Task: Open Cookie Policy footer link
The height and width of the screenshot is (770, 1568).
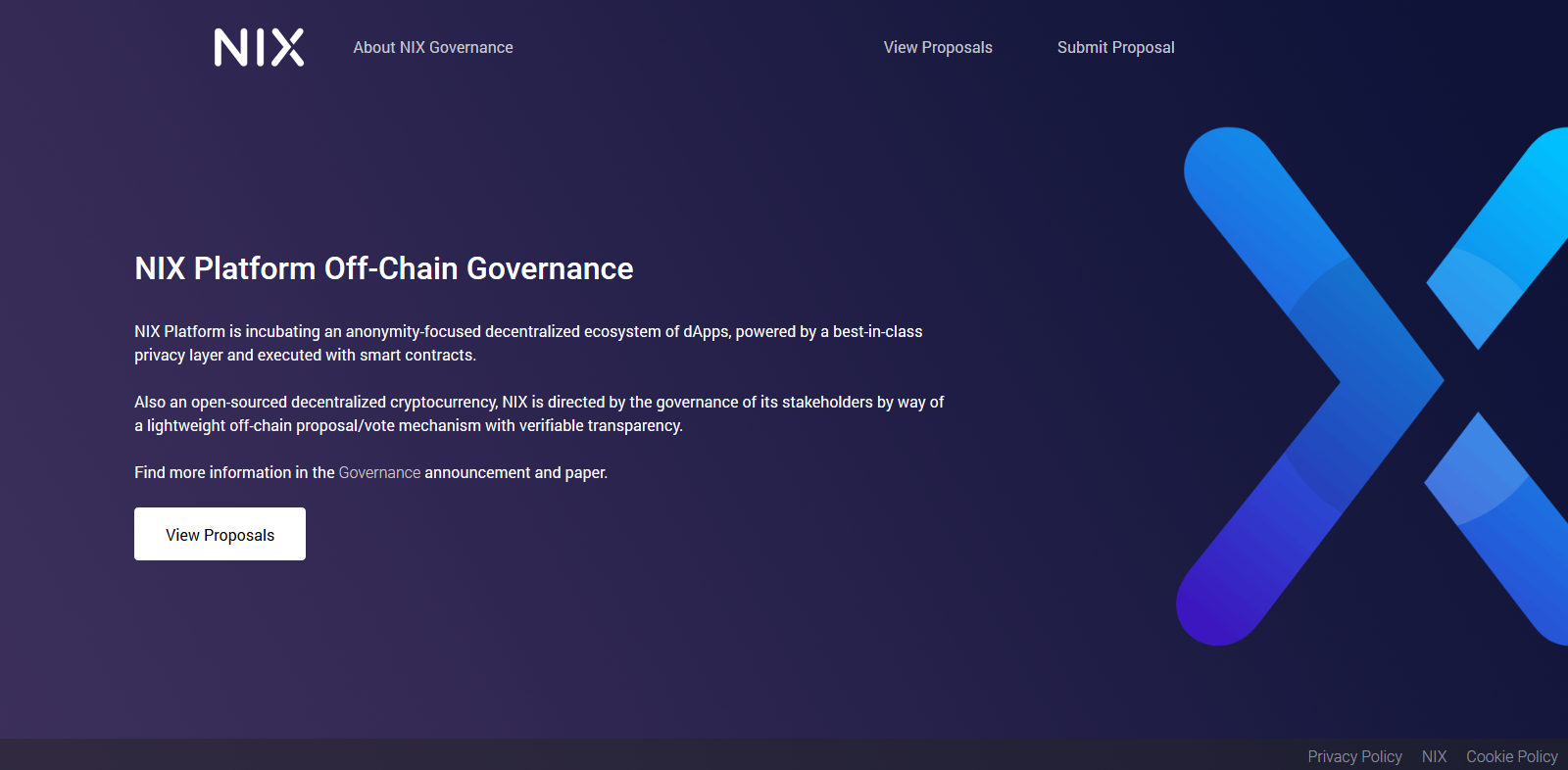Action: 1511,756
